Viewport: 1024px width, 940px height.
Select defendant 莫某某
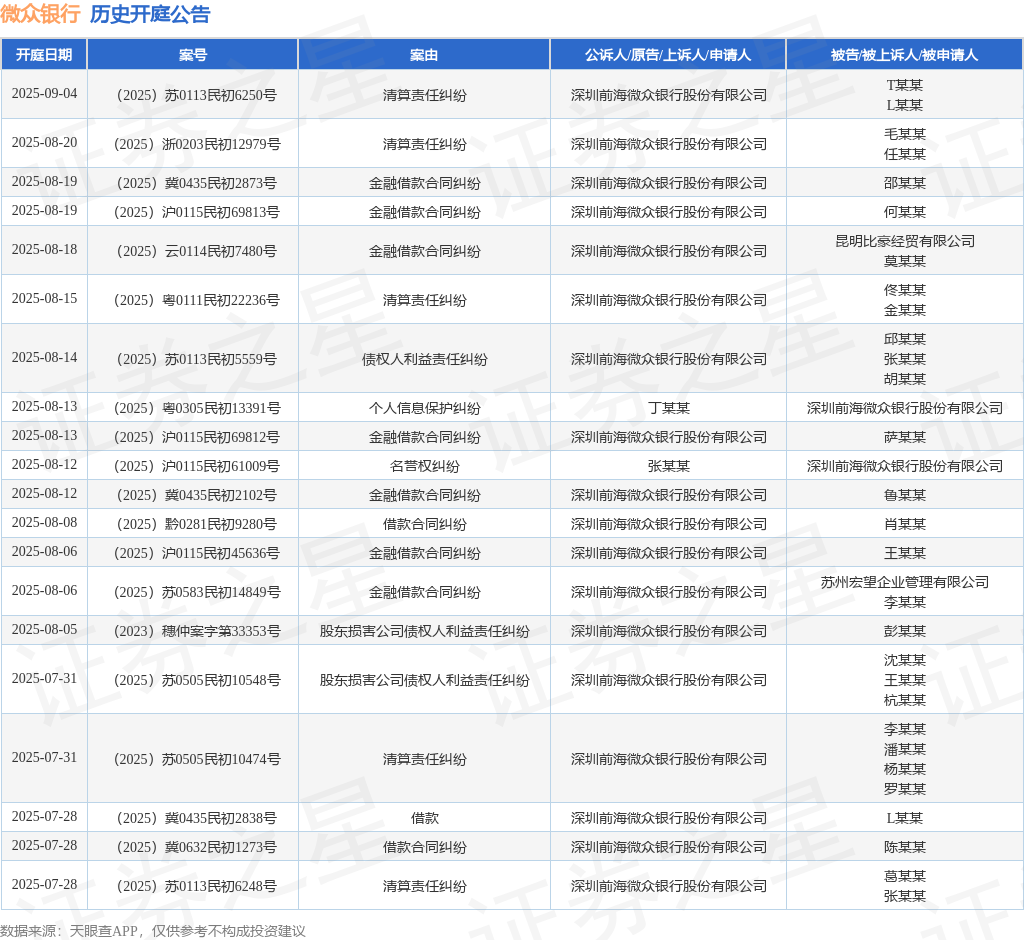click(x=904, y=261)
